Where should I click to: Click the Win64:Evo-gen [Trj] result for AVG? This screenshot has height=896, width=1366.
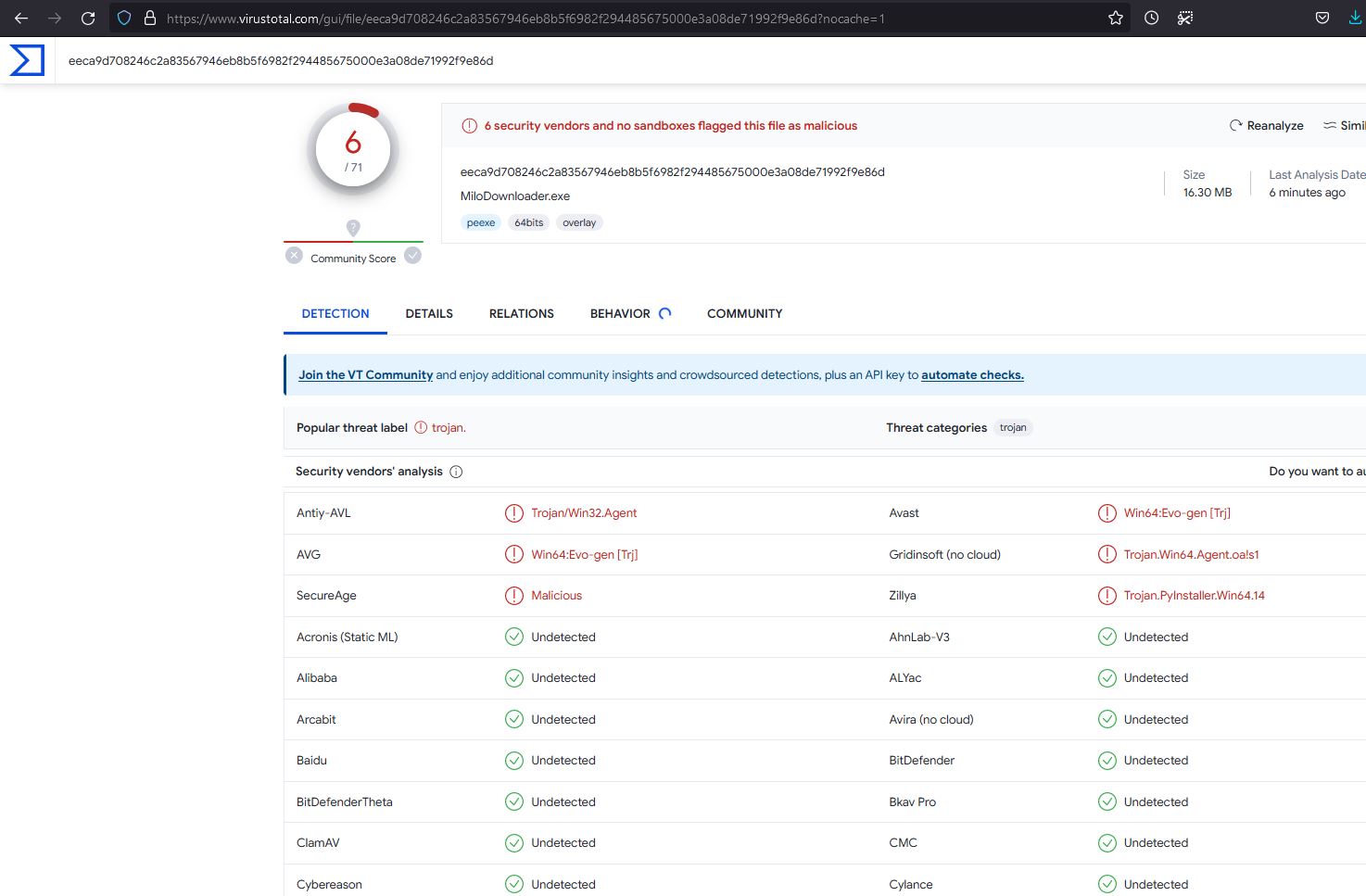[x=585, y=554]
